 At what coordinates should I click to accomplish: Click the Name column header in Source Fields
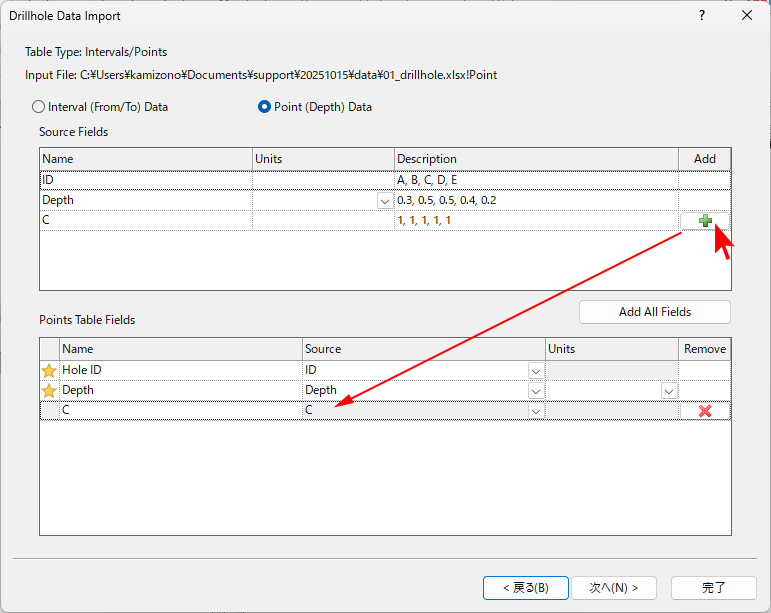pos(145,159)
